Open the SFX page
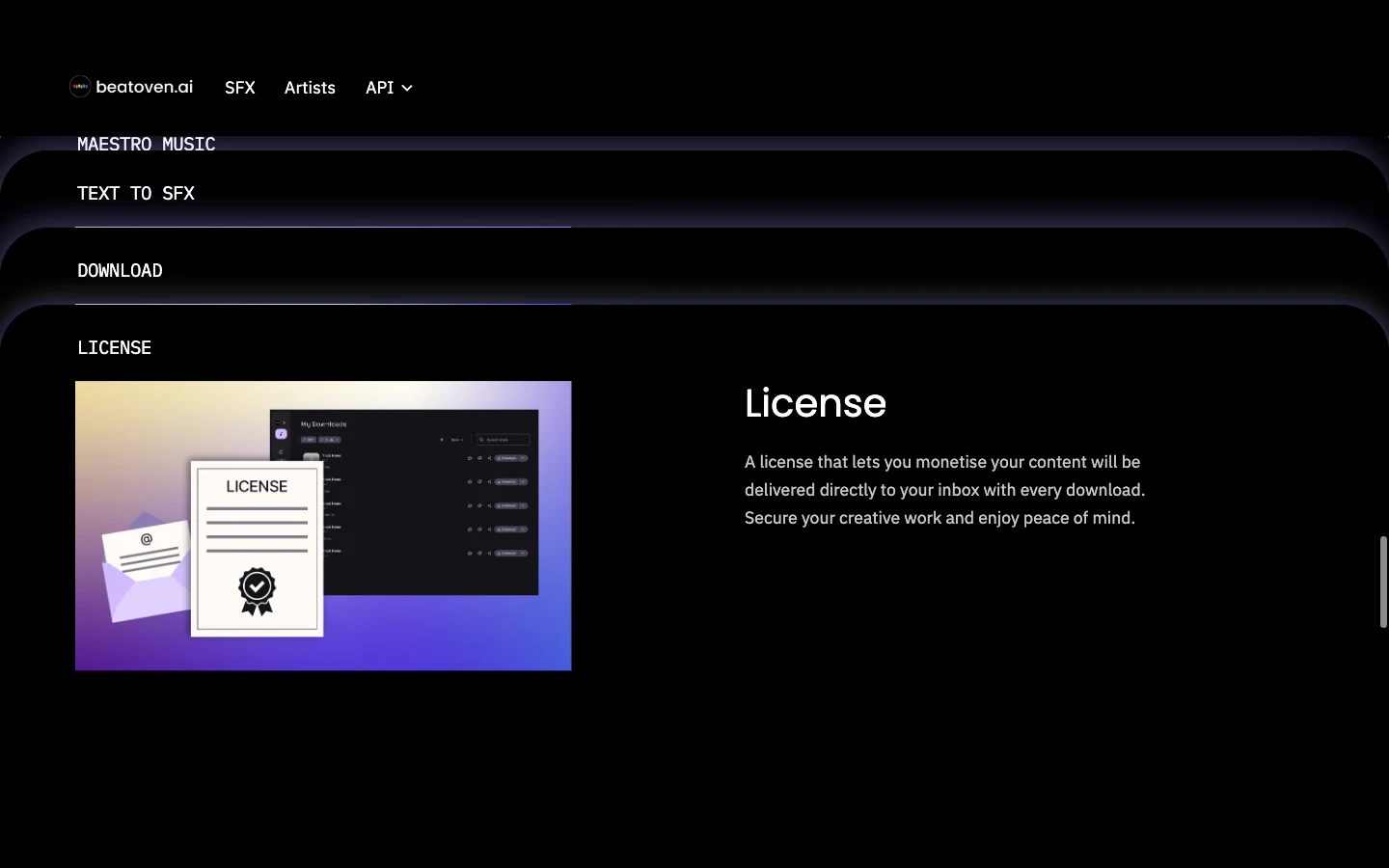The width and height of the screenshot is (1389, 868). [x=240, y=88]
